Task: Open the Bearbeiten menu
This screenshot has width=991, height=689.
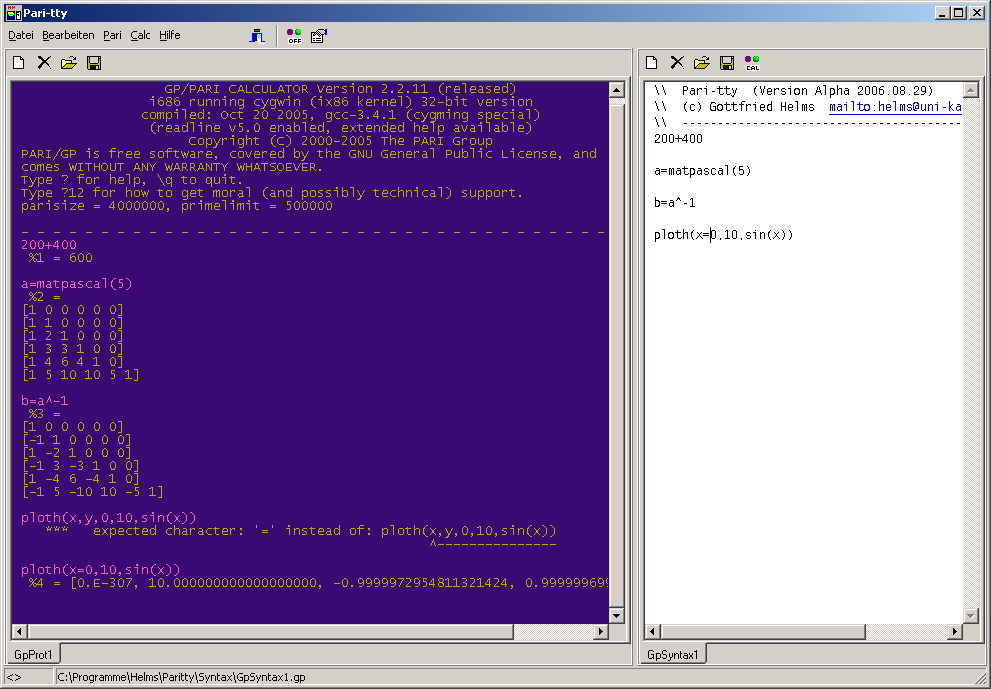Action: coord(68,35)
